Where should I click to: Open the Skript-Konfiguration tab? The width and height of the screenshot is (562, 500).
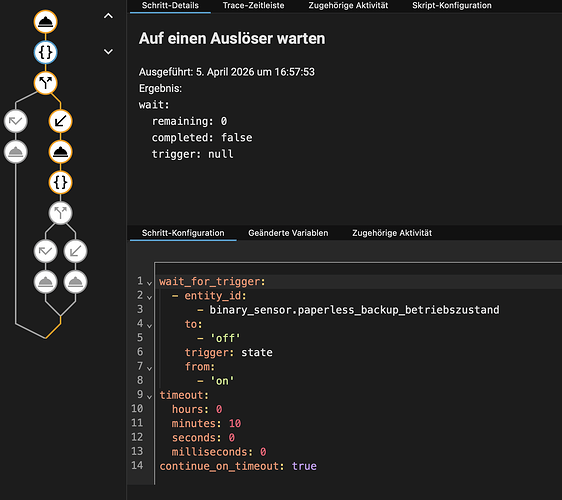point(452,6)
